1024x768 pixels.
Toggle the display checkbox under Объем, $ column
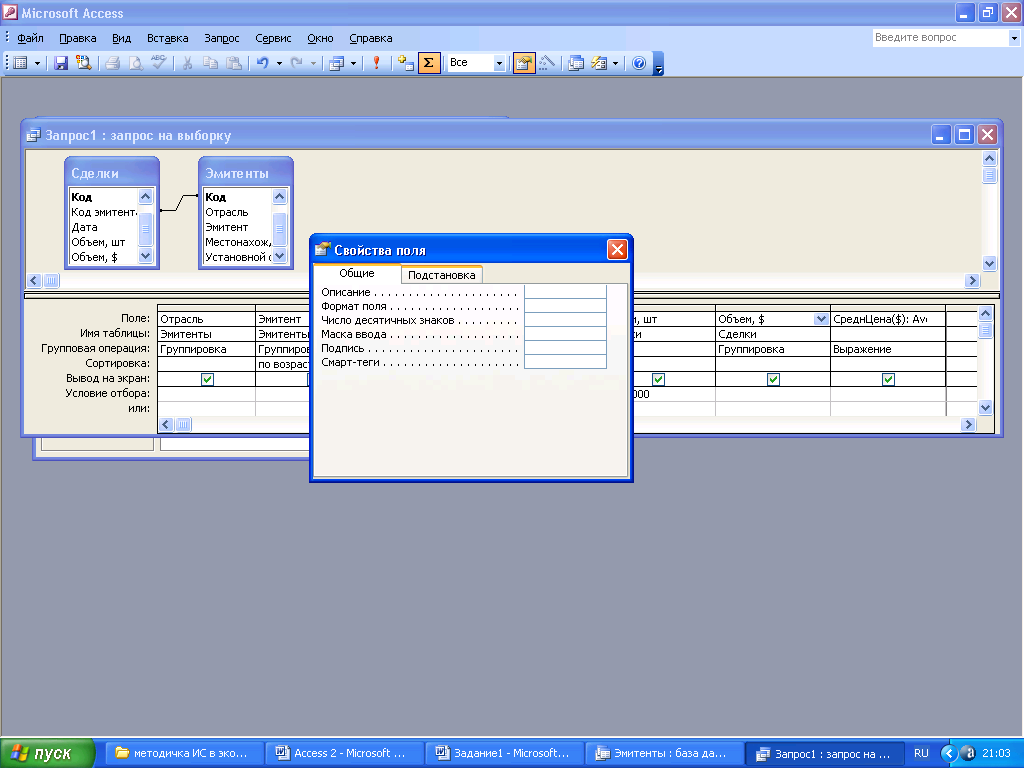point(773,379)
